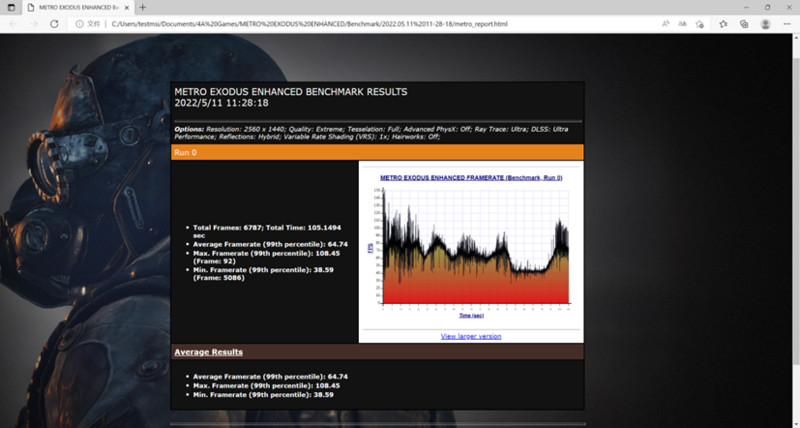Close the METRO EXODUS ENHANCED tab
This screenshot has width=800, height=428.
[x=127, y=7]
